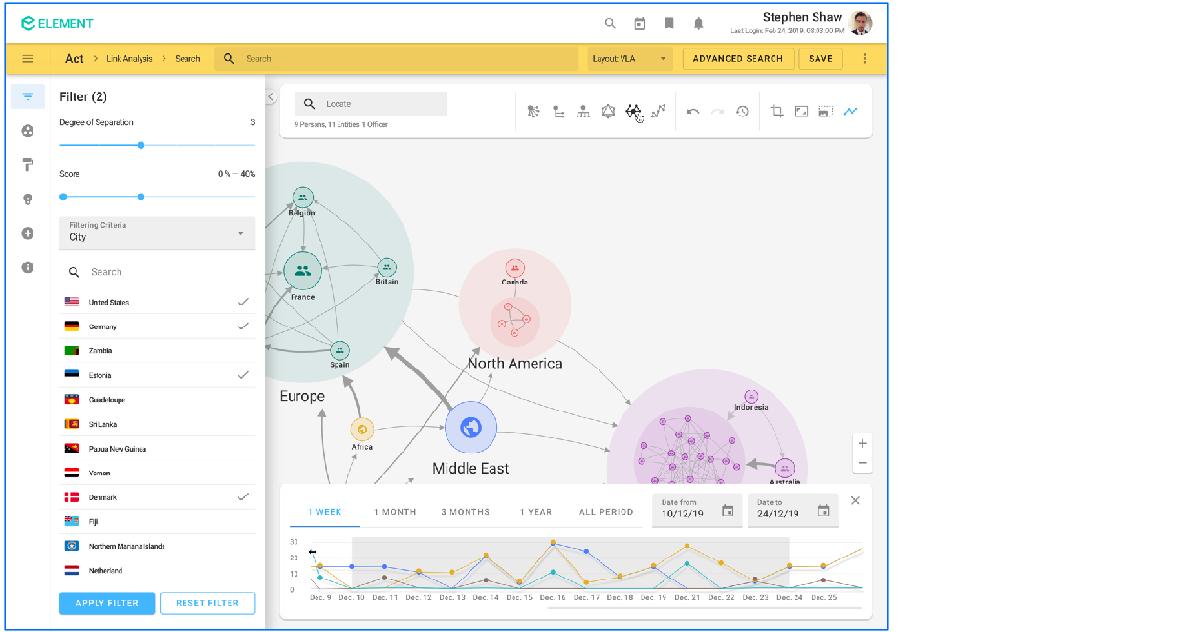1200x632 pixels.
Task: Click the notifications bell icon
Action: click(x=698, y=24)
